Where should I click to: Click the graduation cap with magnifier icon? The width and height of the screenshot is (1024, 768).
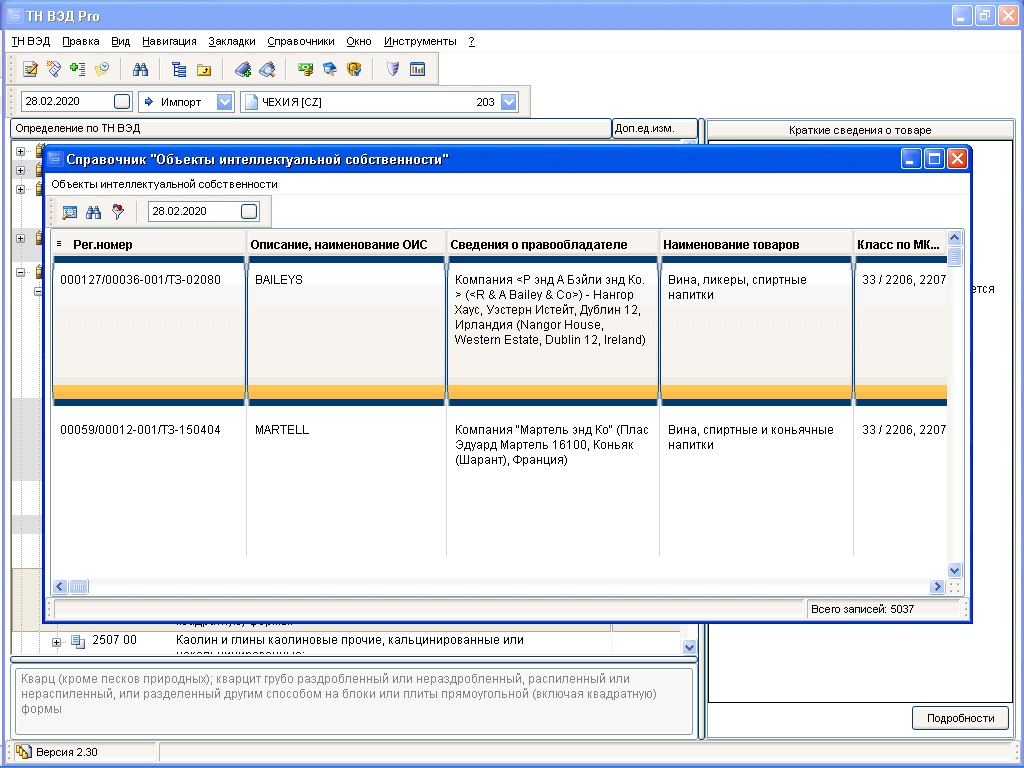(330, 69)
